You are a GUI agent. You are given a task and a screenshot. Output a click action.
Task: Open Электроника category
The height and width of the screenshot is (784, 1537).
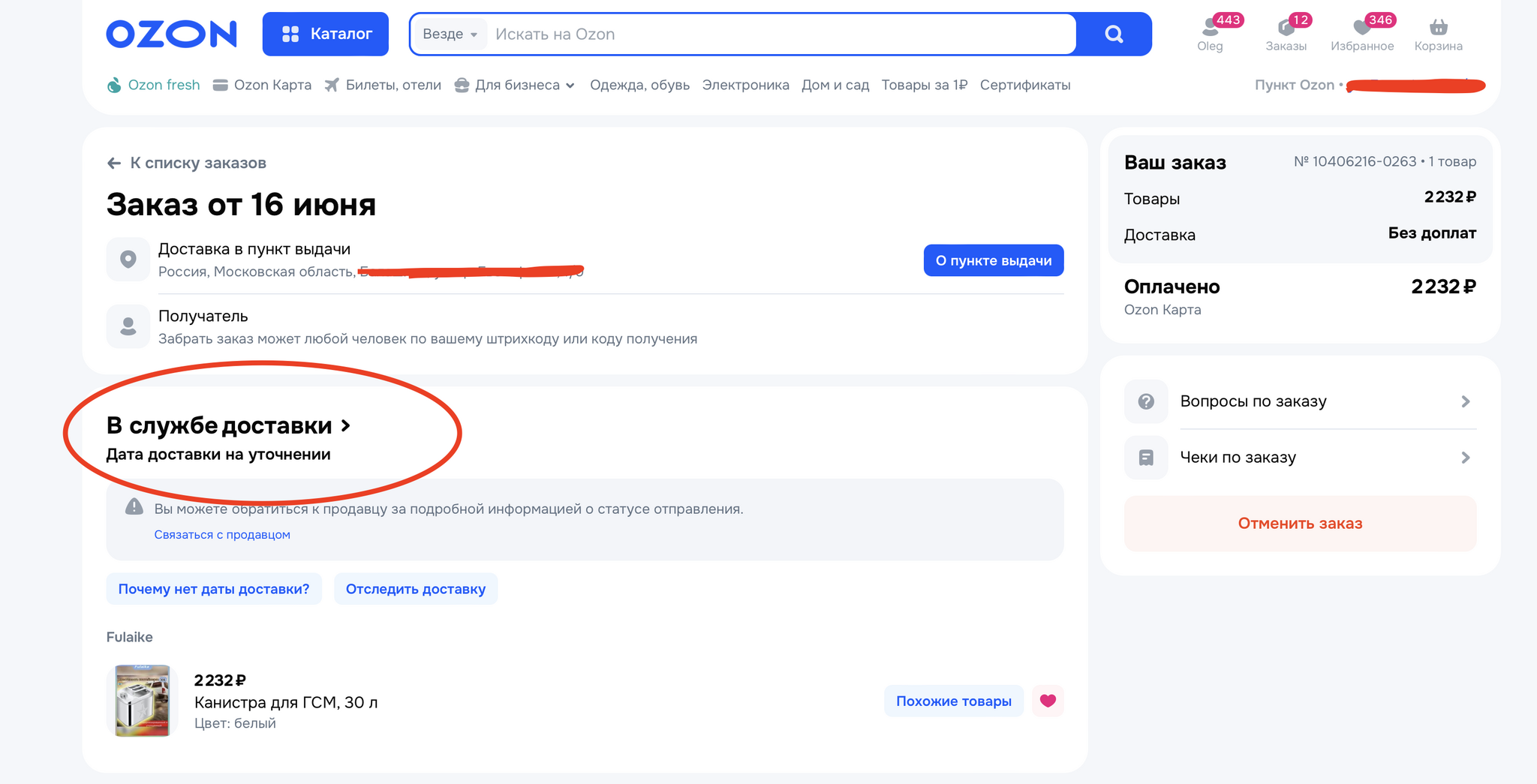coord(745,85)
